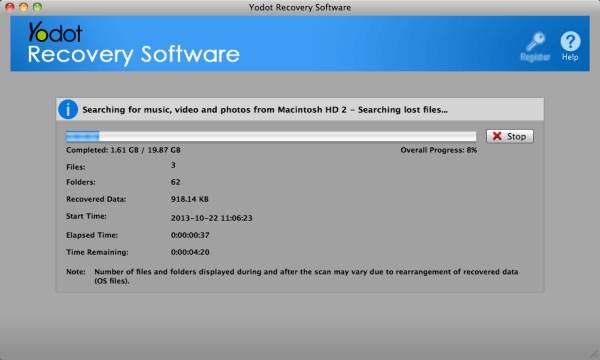The image size is (600, 360).
Task: Click the 'Time Remaining:' label
Action: point(97,252)
